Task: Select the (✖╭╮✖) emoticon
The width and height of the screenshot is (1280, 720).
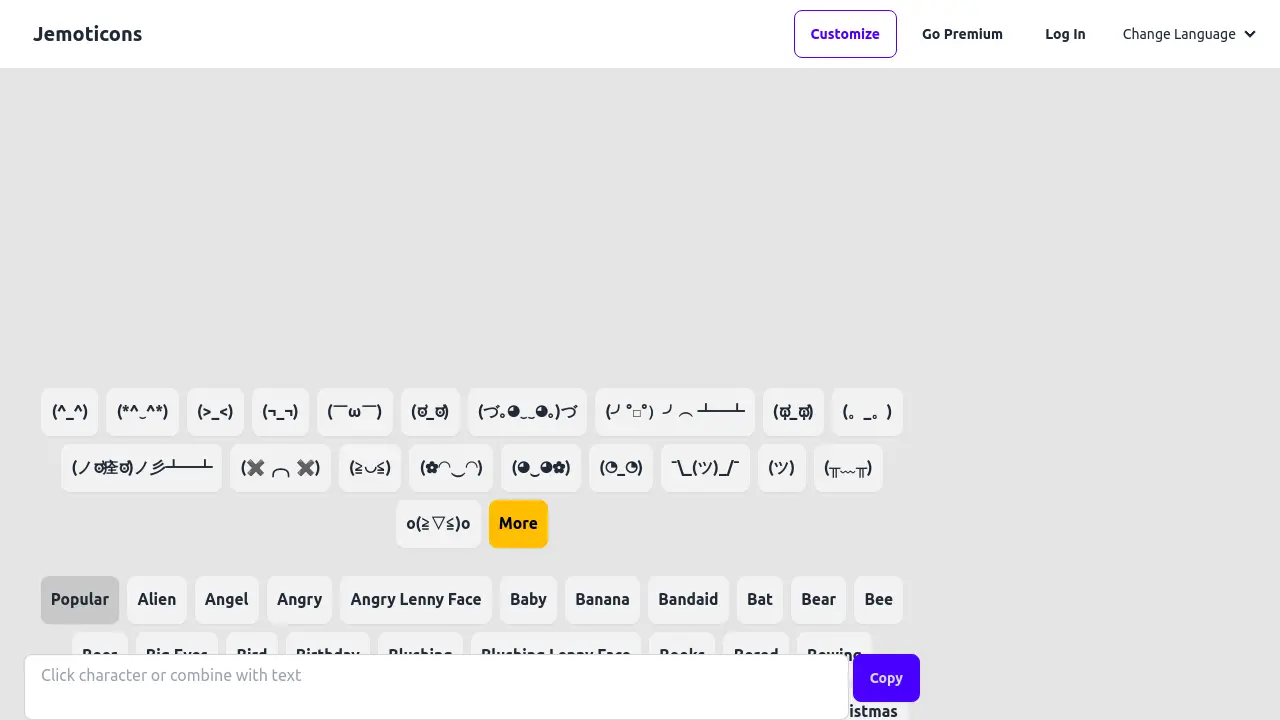Action: click(280, 468)
